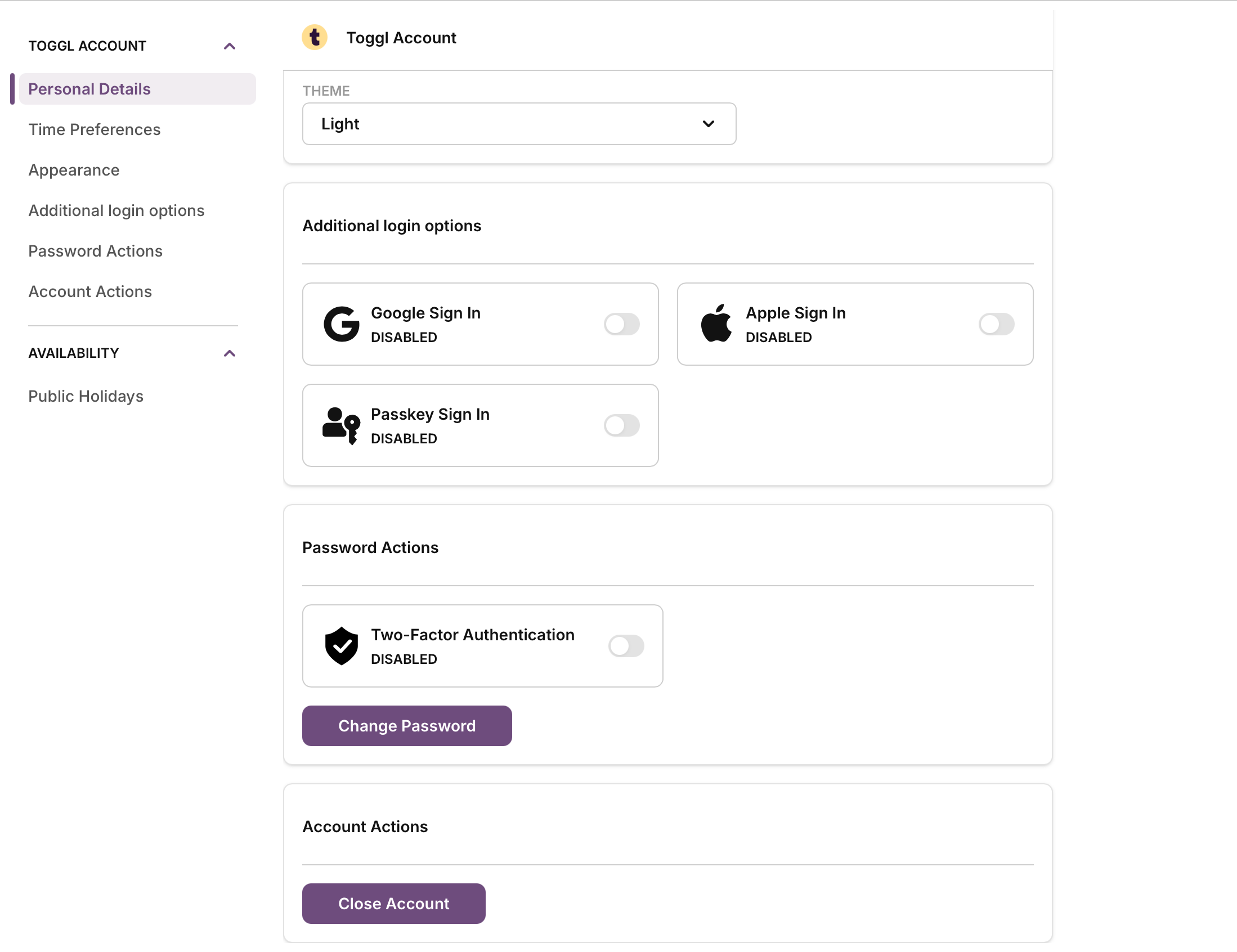Go to Appearance sidebar item
This screenshot has width=1237, height=952.
click(x=74, y=170)
